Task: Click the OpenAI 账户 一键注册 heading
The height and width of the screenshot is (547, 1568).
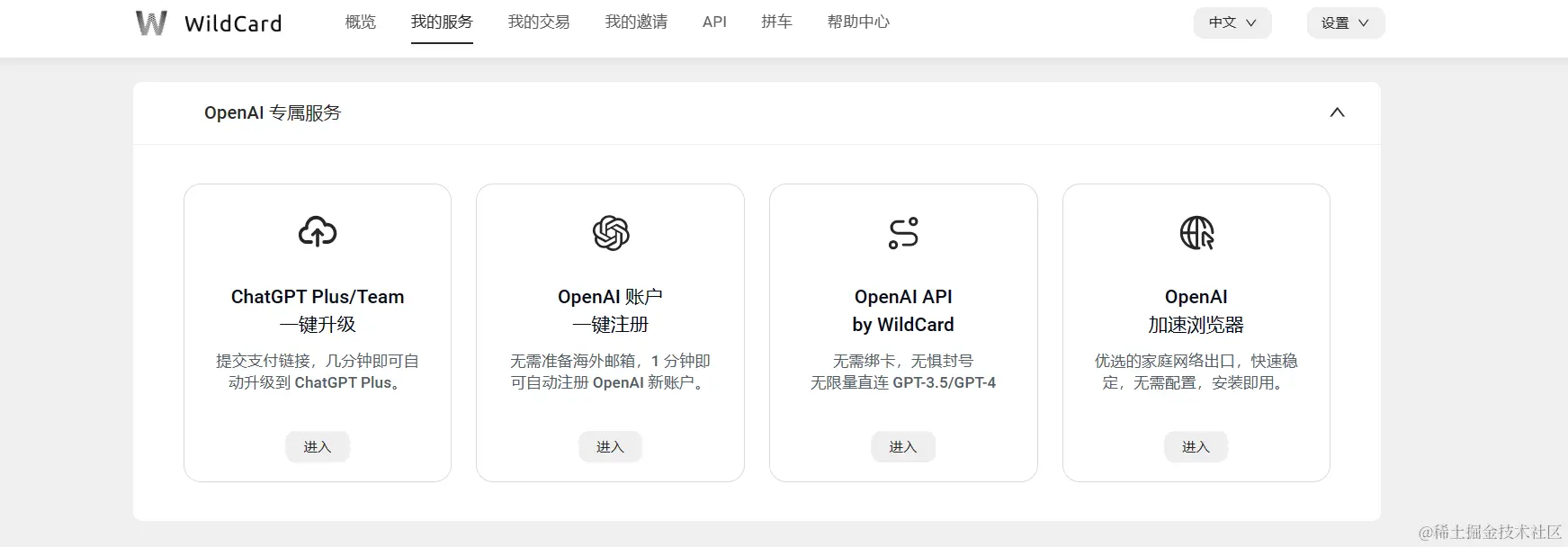Action: pos(610,310)
